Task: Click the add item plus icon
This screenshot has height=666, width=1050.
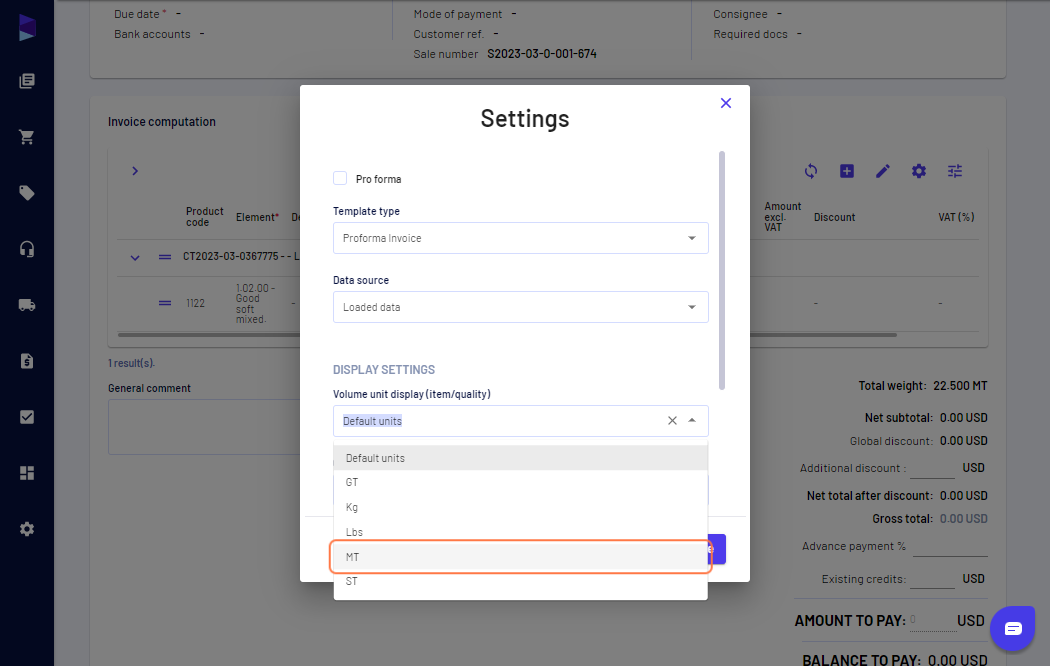Action: click(846, 171)
